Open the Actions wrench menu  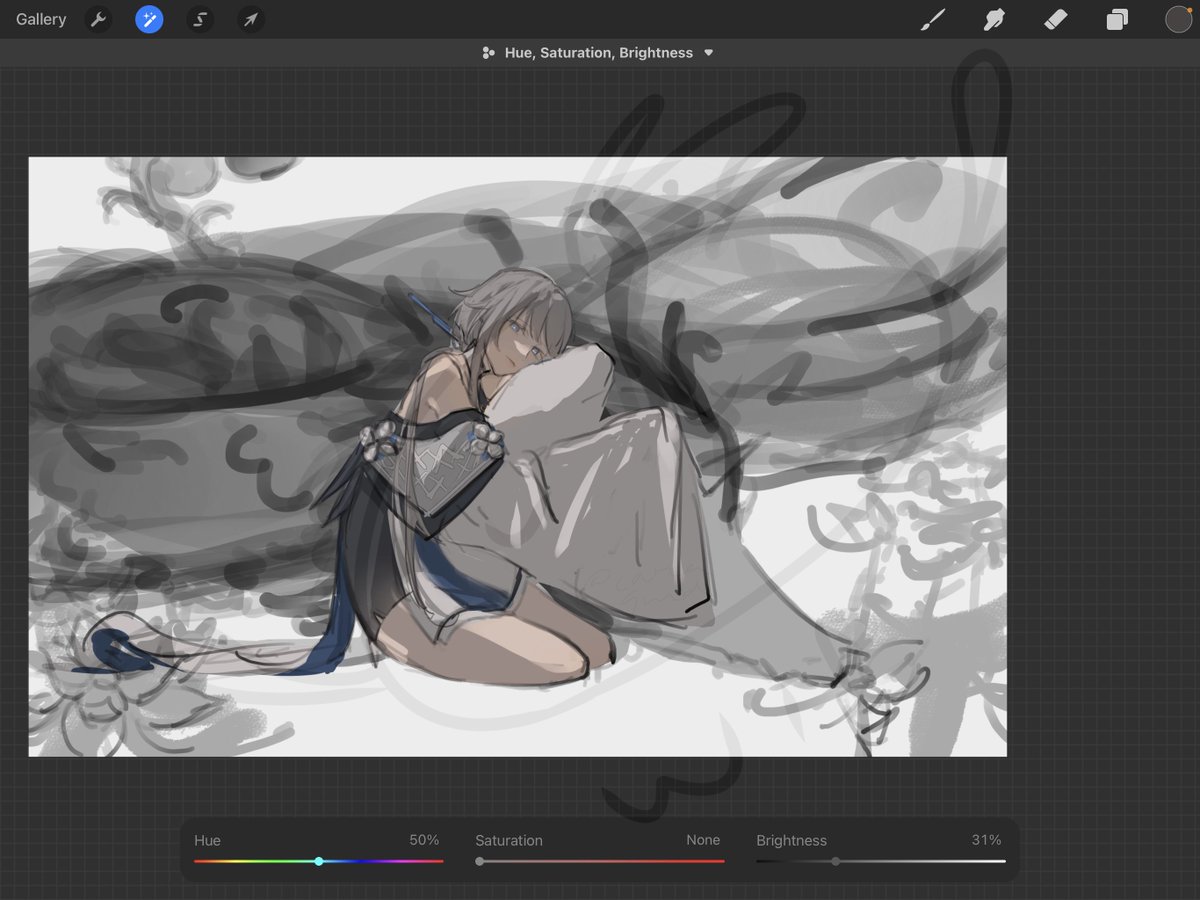(98, 19)
